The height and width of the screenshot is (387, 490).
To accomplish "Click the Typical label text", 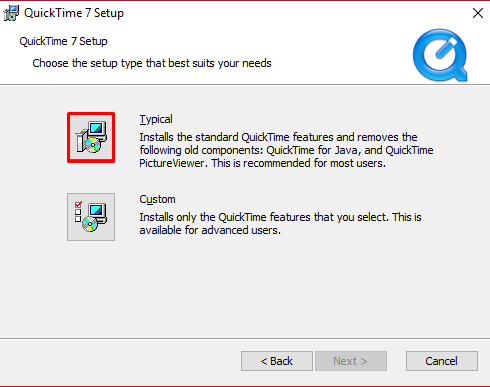I will 156,119.
